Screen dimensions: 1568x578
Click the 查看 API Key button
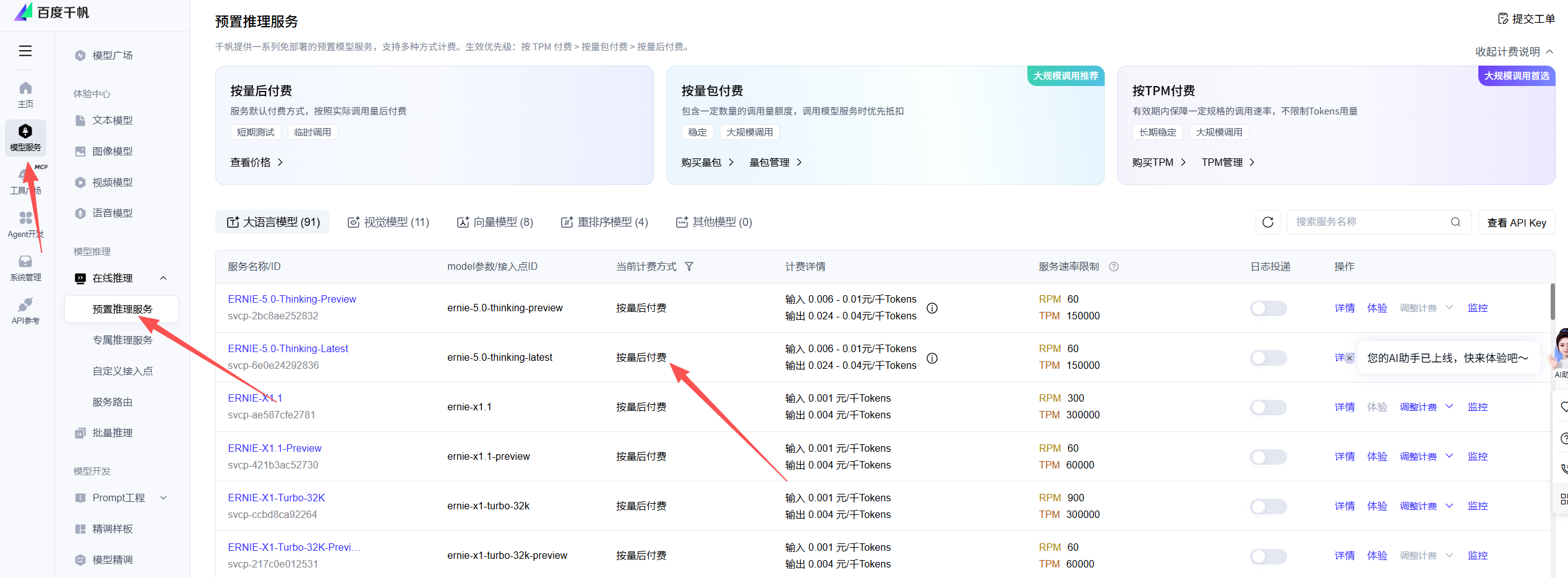coord(1516,223)
